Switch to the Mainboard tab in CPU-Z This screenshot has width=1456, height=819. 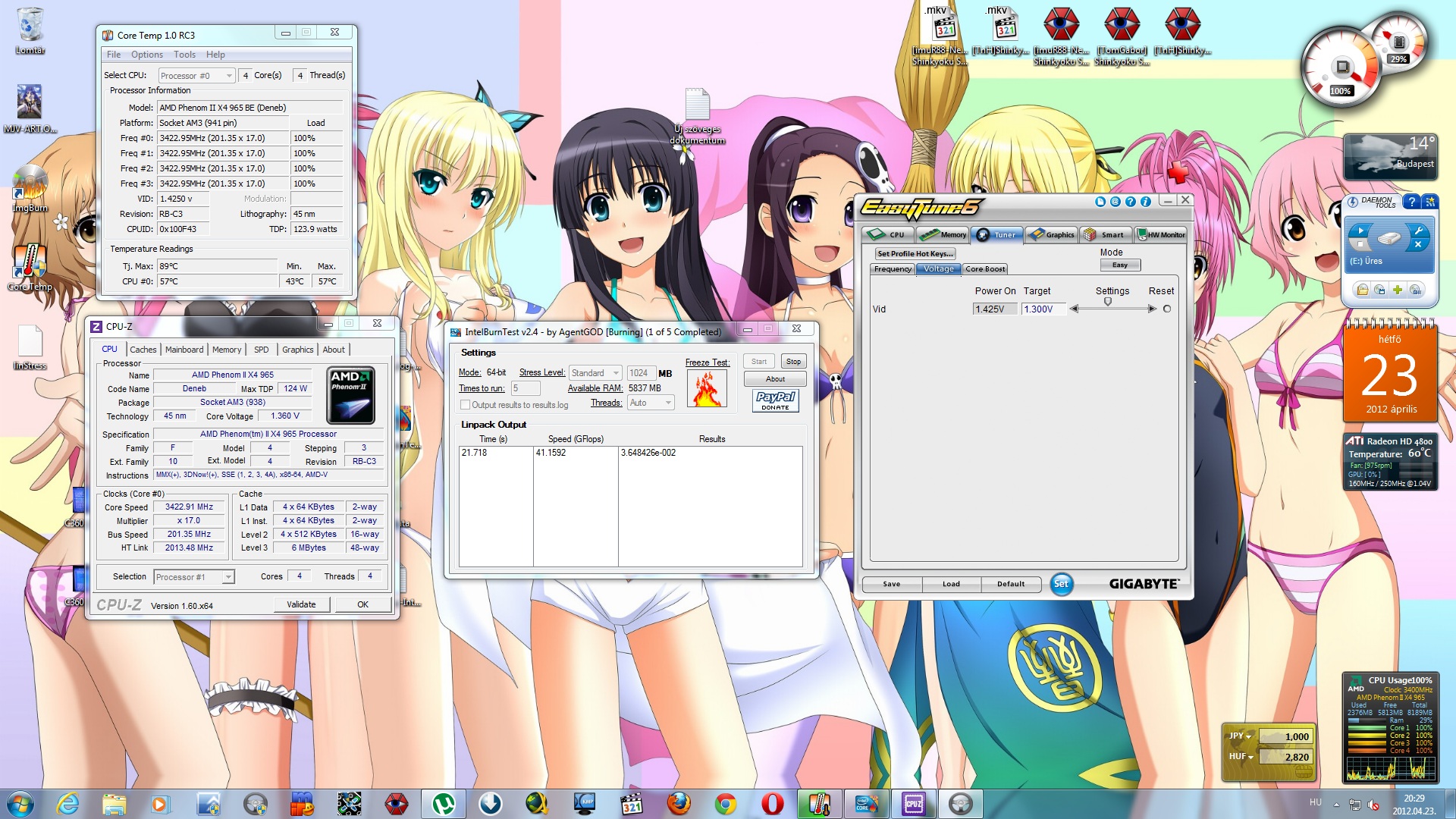184,350
